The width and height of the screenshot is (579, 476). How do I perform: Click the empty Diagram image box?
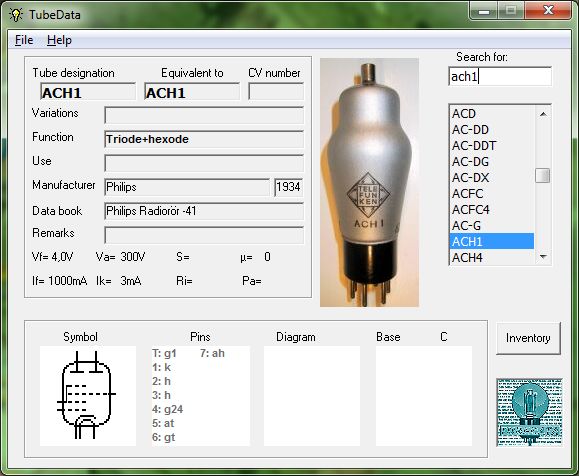pyautogui.click(x=312, y=396)
